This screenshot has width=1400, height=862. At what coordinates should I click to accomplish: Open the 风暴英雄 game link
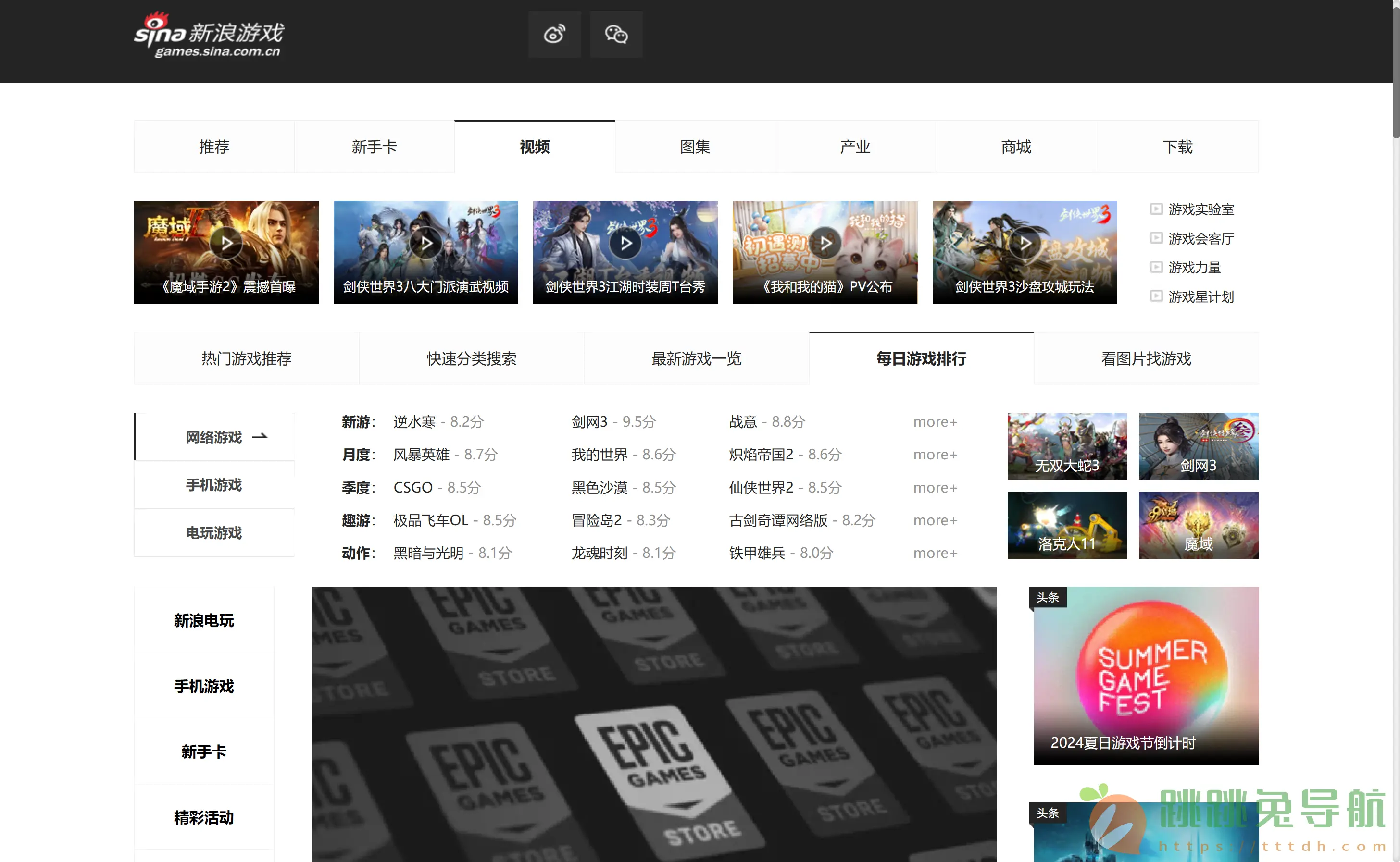pyautogui.click(x=422, y=455)
